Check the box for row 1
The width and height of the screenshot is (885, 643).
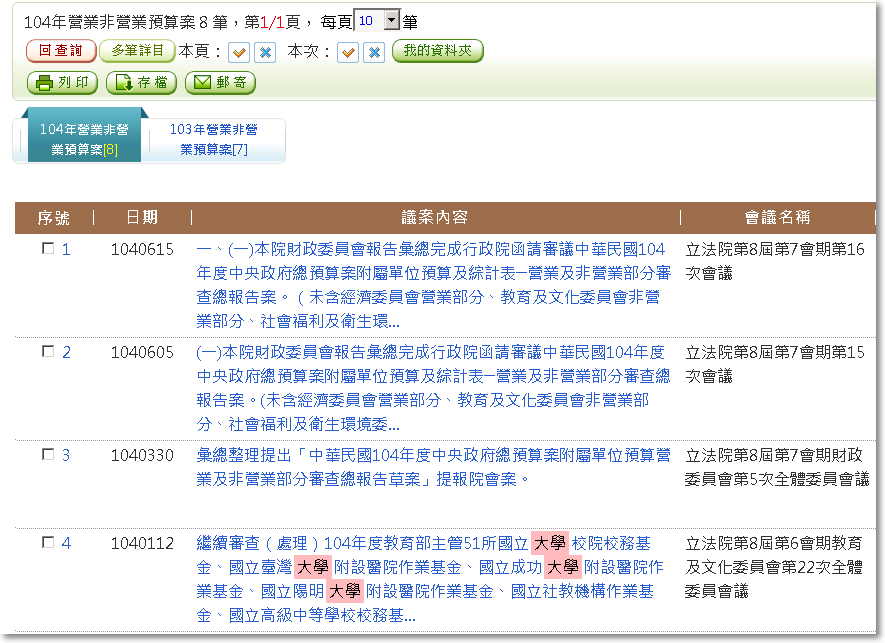(x=48, y=250)
